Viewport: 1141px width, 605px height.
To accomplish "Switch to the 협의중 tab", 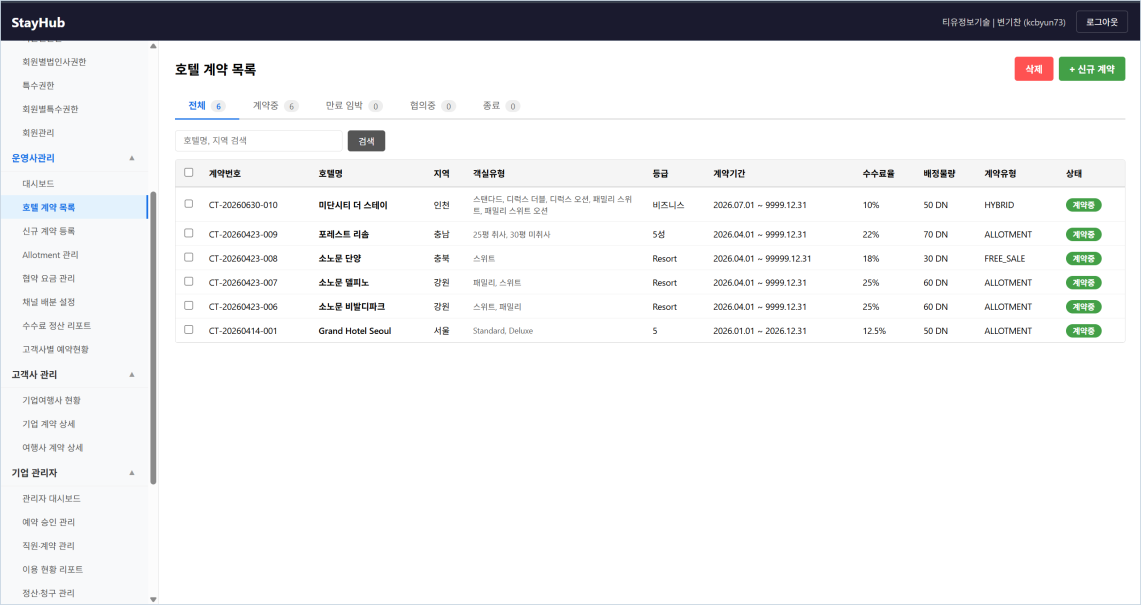I will [x=432, y=106].
